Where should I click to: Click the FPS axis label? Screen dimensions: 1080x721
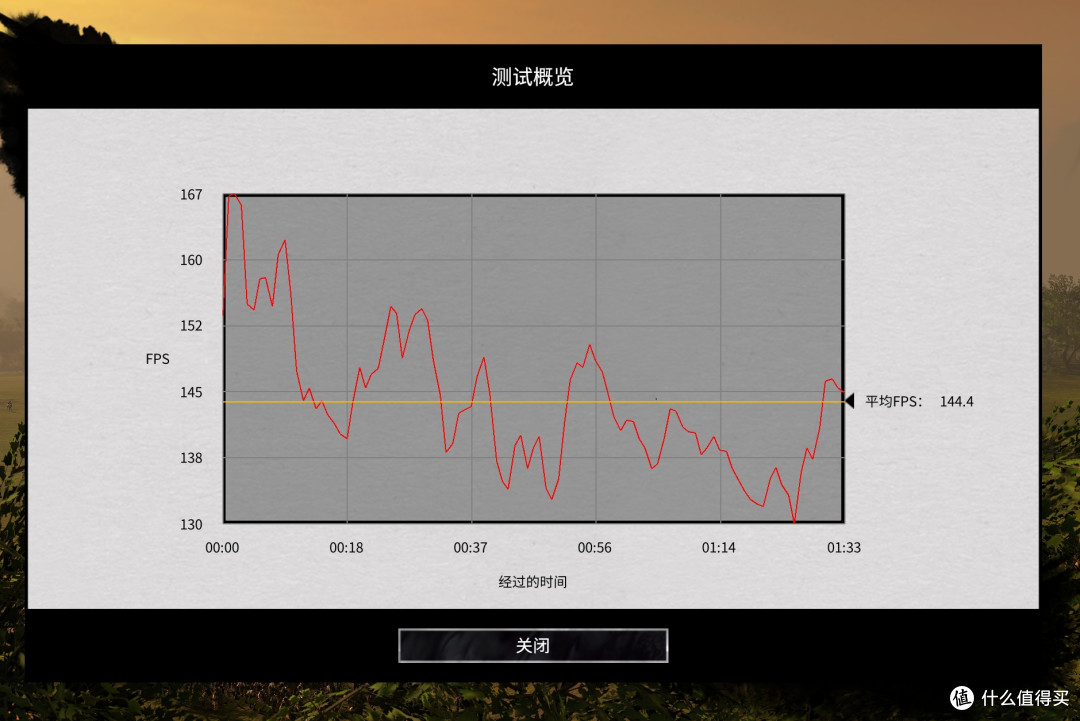pyautogui.click(x=157, y=359)
